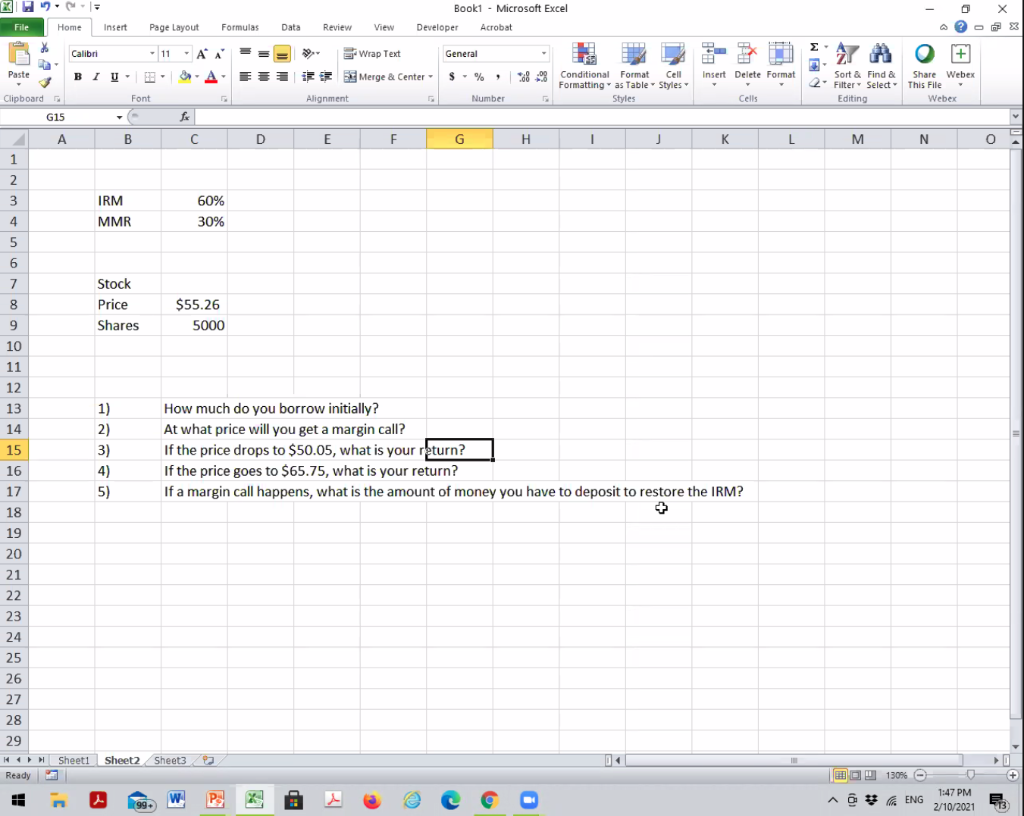Toggle bold formatting
Screen dimensions: 1024x816
click(x=78, y=76)
